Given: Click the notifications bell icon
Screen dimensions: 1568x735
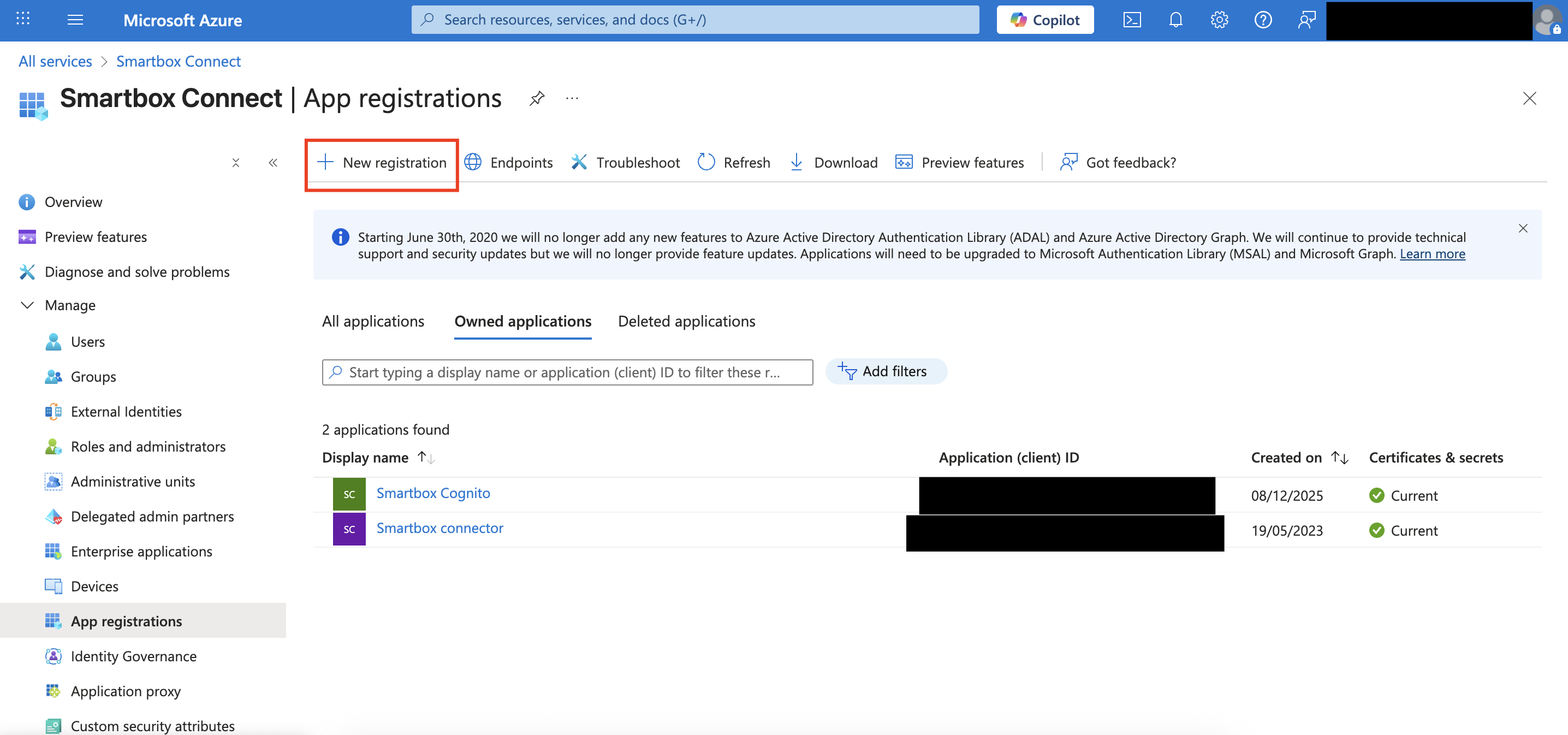Looking at the screenshot, I should click(x=1175, y=20).
